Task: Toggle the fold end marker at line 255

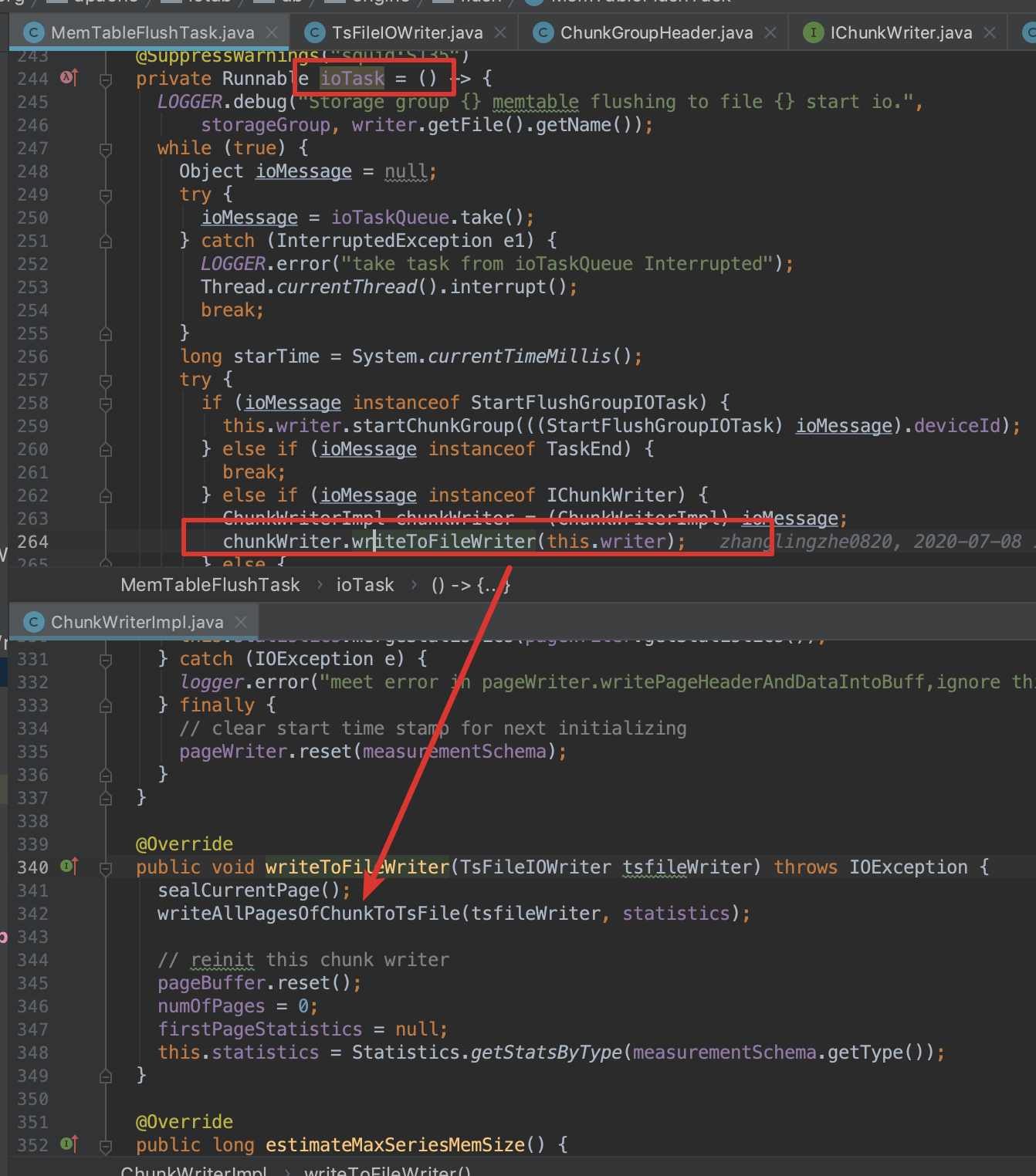Action: pyautogui.click(x=106, y=333)
